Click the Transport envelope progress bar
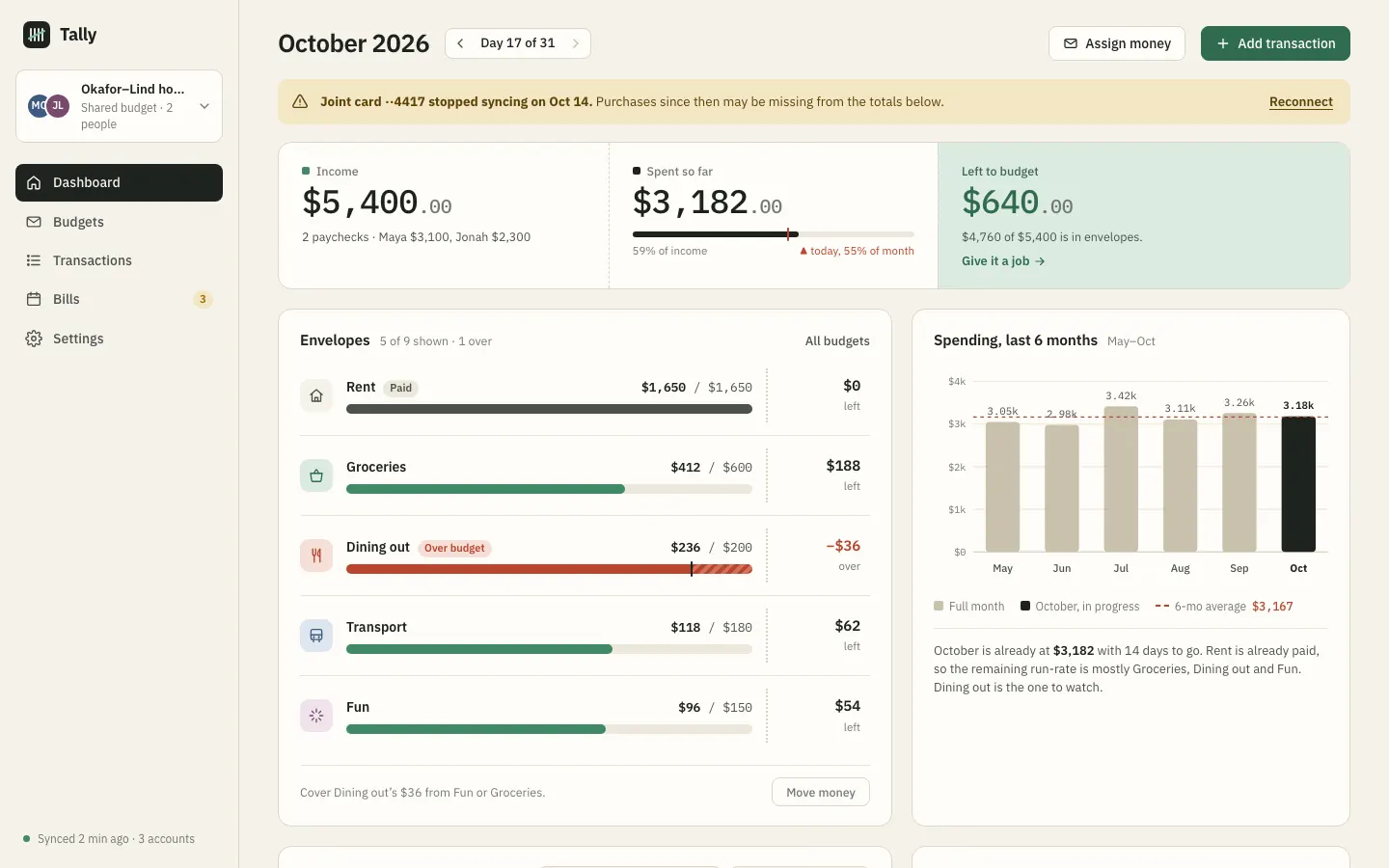 [549, 649]
